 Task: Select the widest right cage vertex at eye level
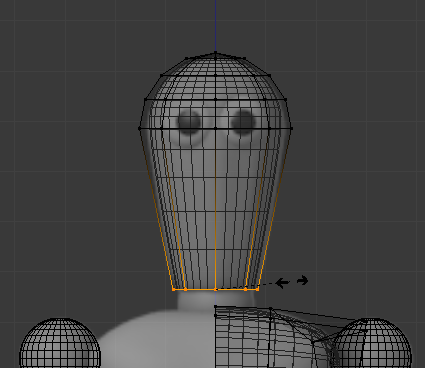[x=291, y=128]
